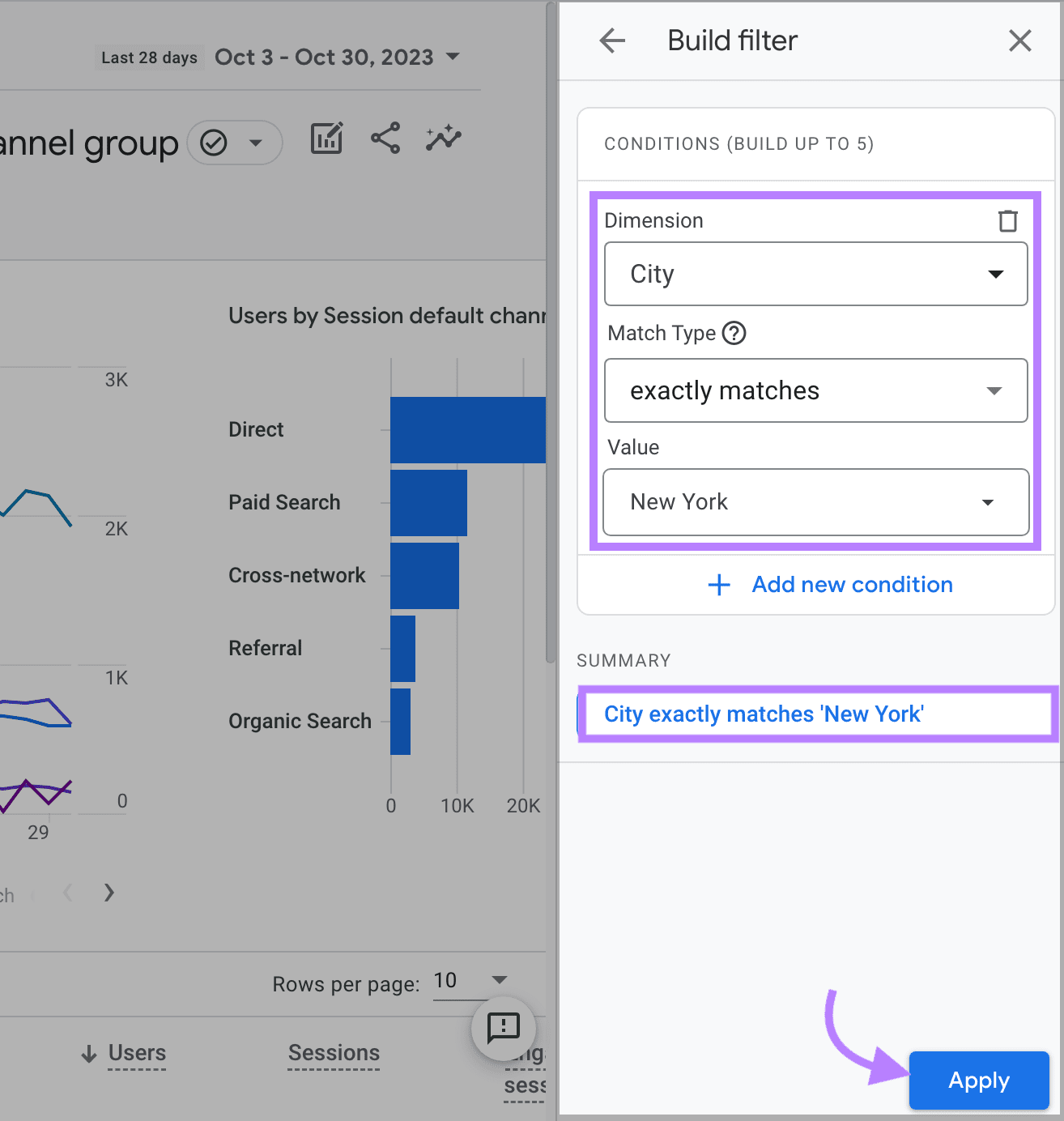Select the summary text City exactly matches

coord(764,714)
